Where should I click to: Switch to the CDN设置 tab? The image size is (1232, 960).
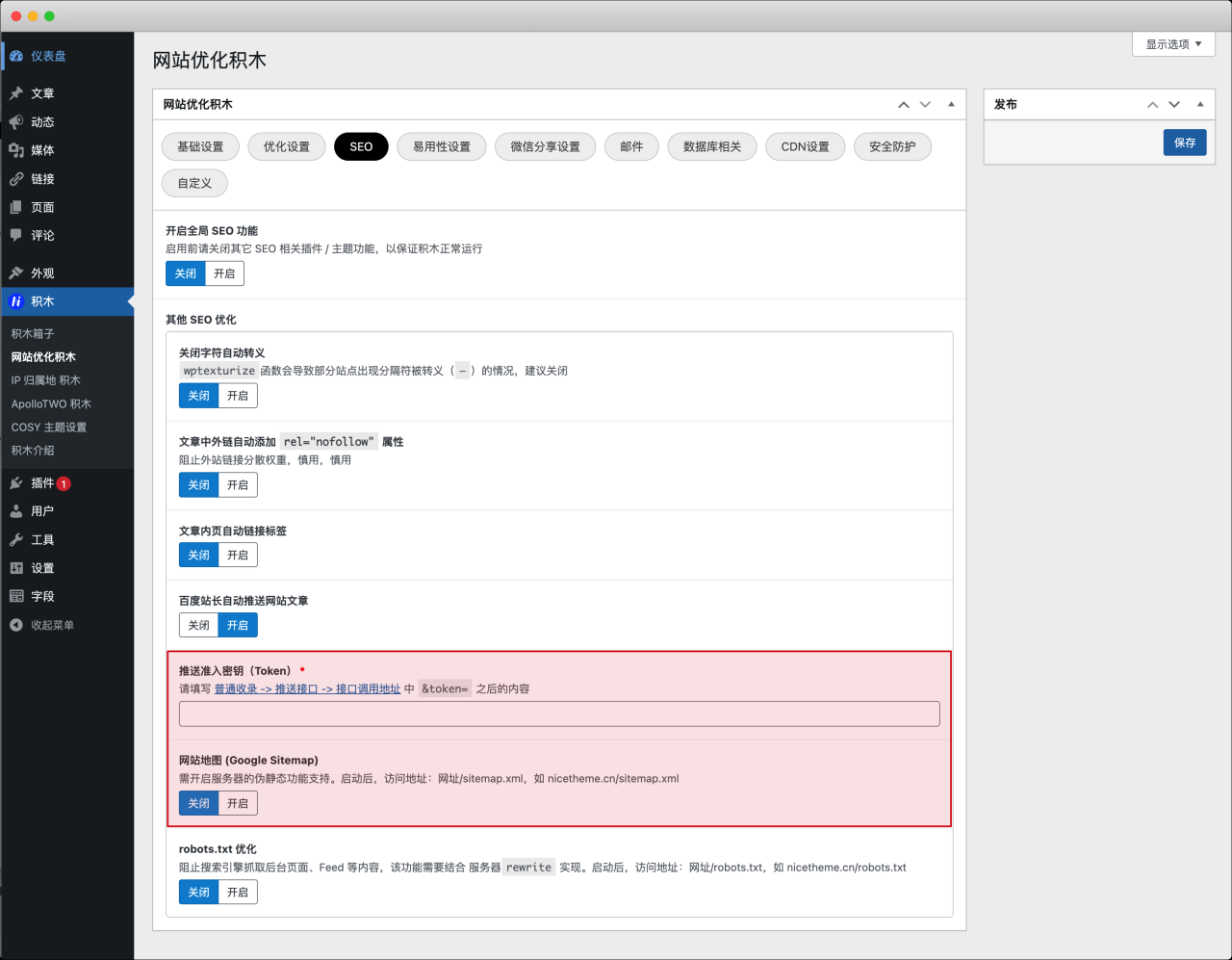click(805, 145)
